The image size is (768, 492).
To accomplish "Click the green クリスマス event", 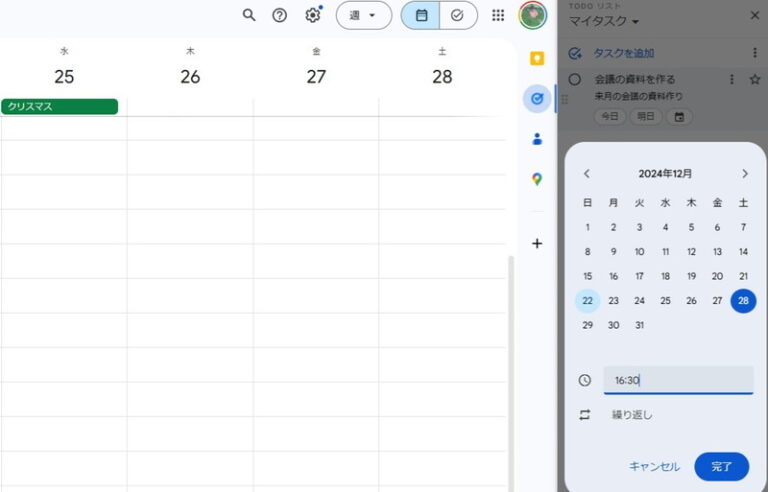I will tap(60, 106).
